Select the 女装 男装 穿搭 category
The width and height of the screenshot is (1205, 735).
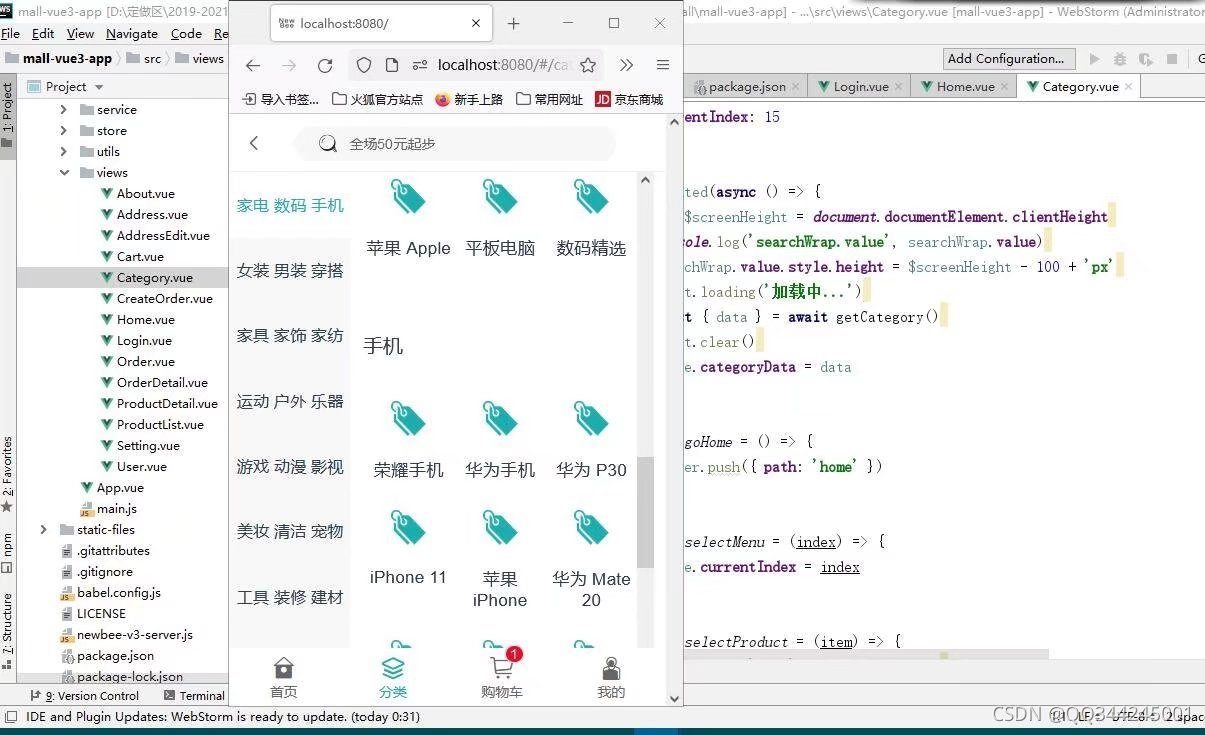click(x=290, y=271)
